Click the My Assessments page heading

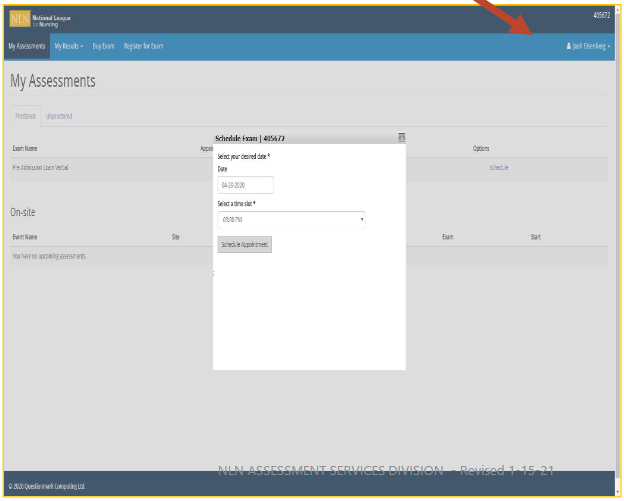coord(53,81)
